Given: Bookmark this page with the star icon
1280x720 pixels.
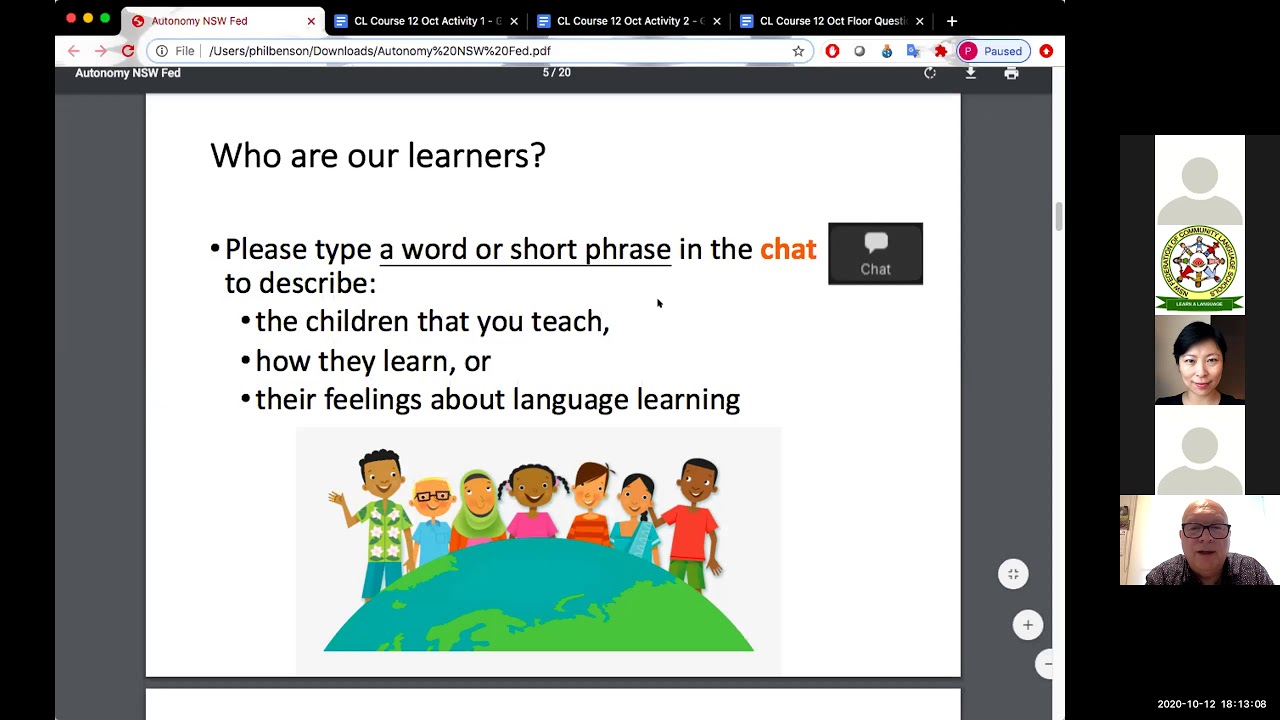Looking at the screenshot, I should (x=798, y=51).
